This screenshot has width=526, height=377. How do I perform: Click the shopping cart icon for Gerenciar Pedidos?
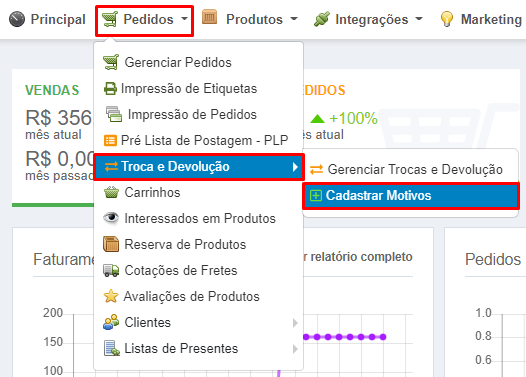click(x=111, y=62)
